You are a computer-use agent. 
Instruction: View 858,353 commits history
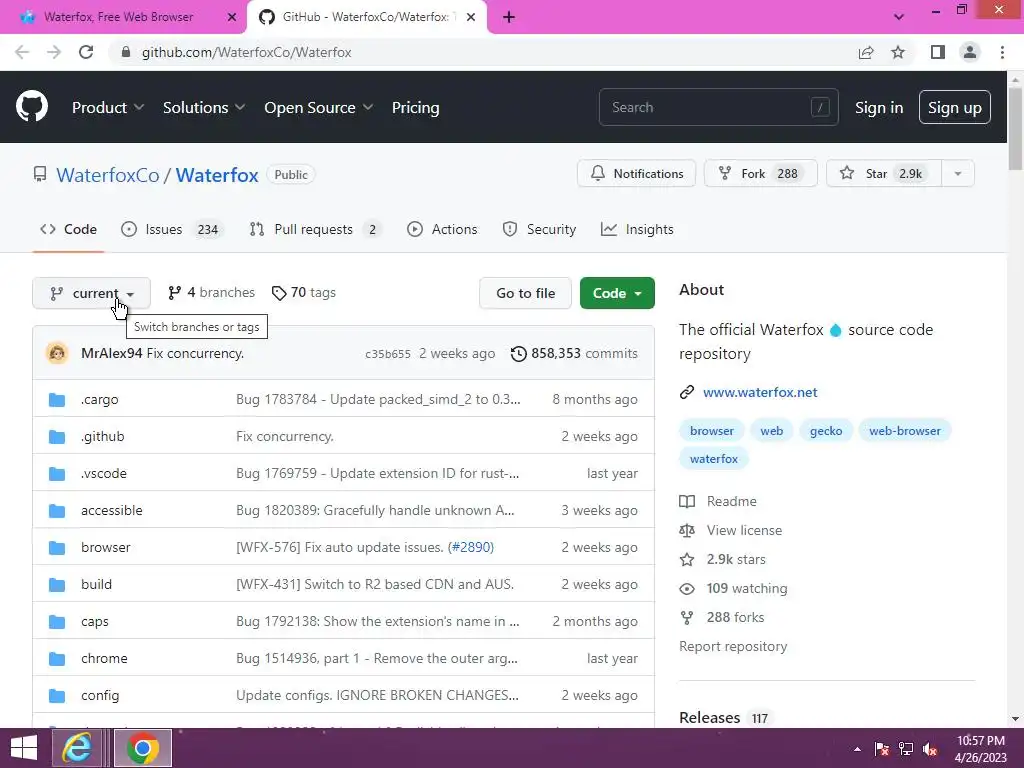[x=574, y=353]
